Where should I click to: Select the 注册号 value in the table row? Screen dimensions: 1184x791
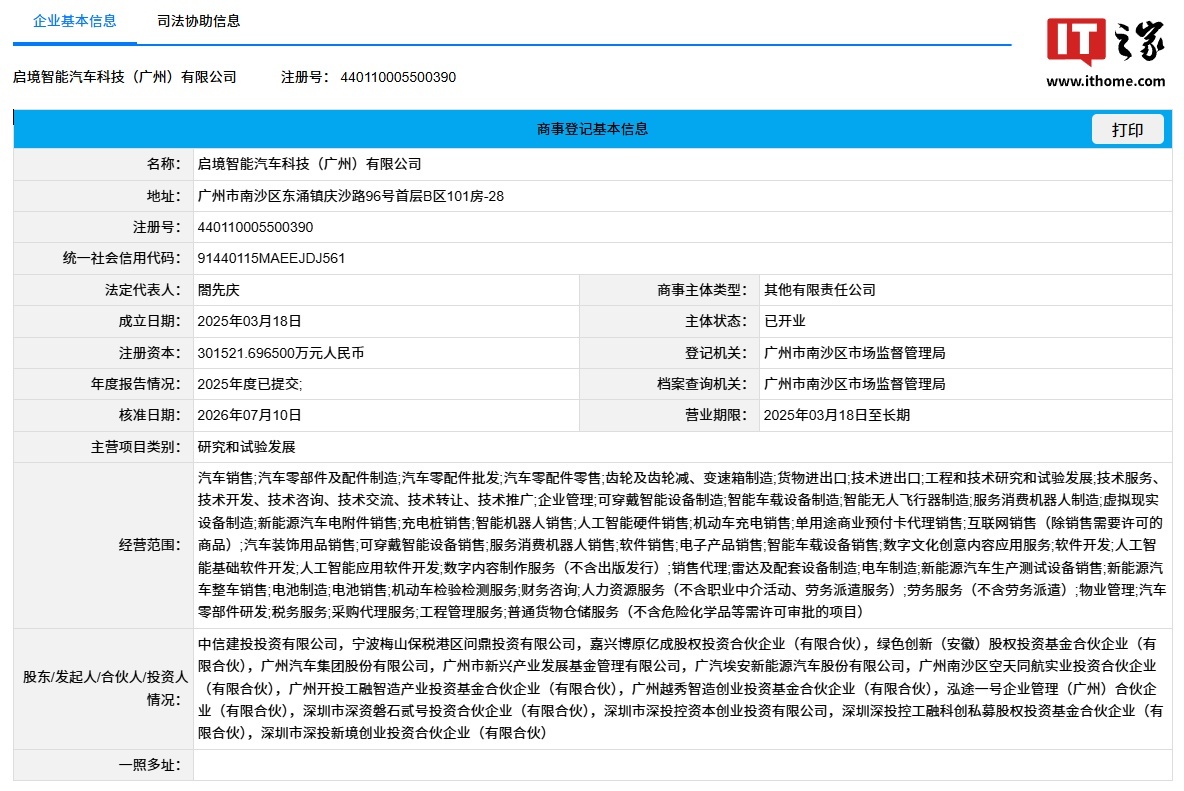[255, 227]
